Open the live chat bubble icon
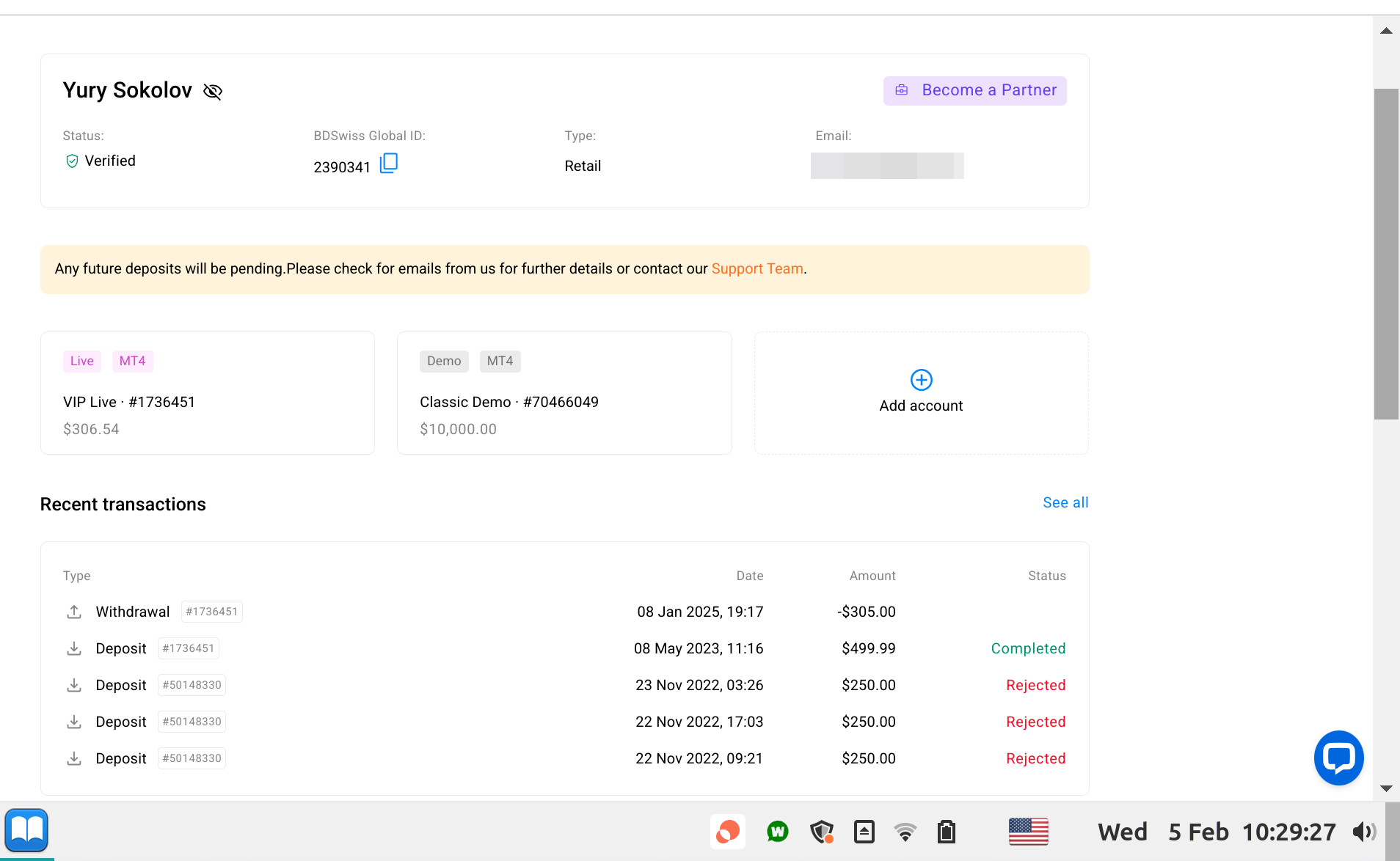This screenshot has height=861, width=1400. pos(1338,758)
